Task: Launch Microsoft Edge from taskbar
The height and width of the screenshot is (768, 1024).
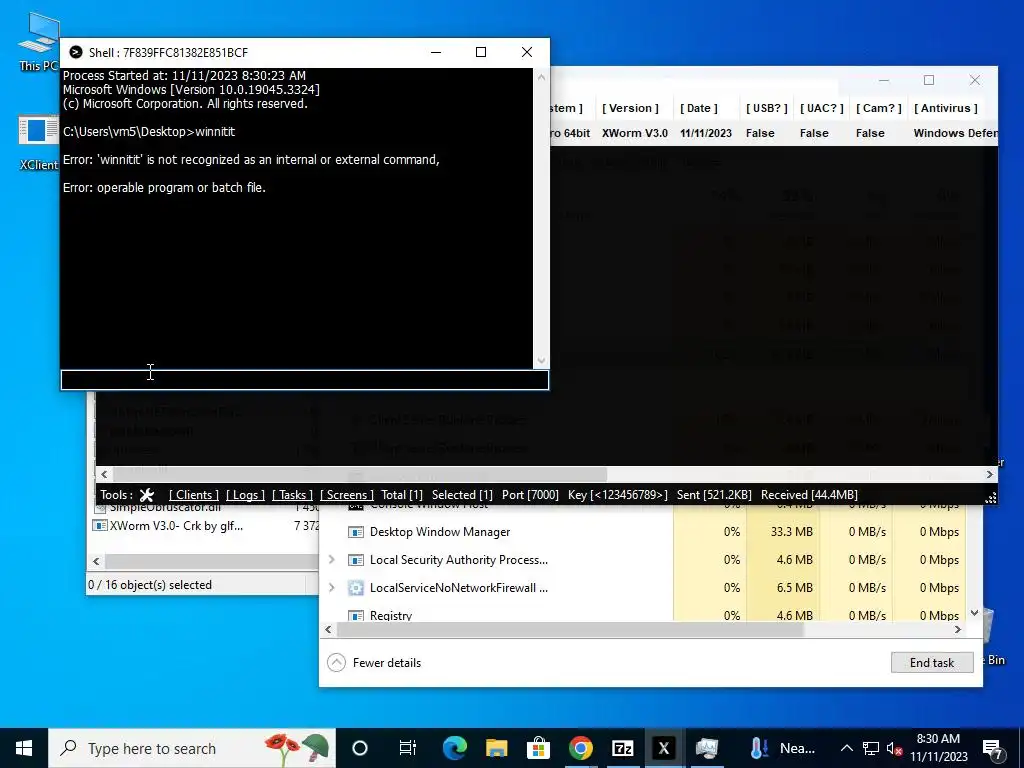Action: 455,748
